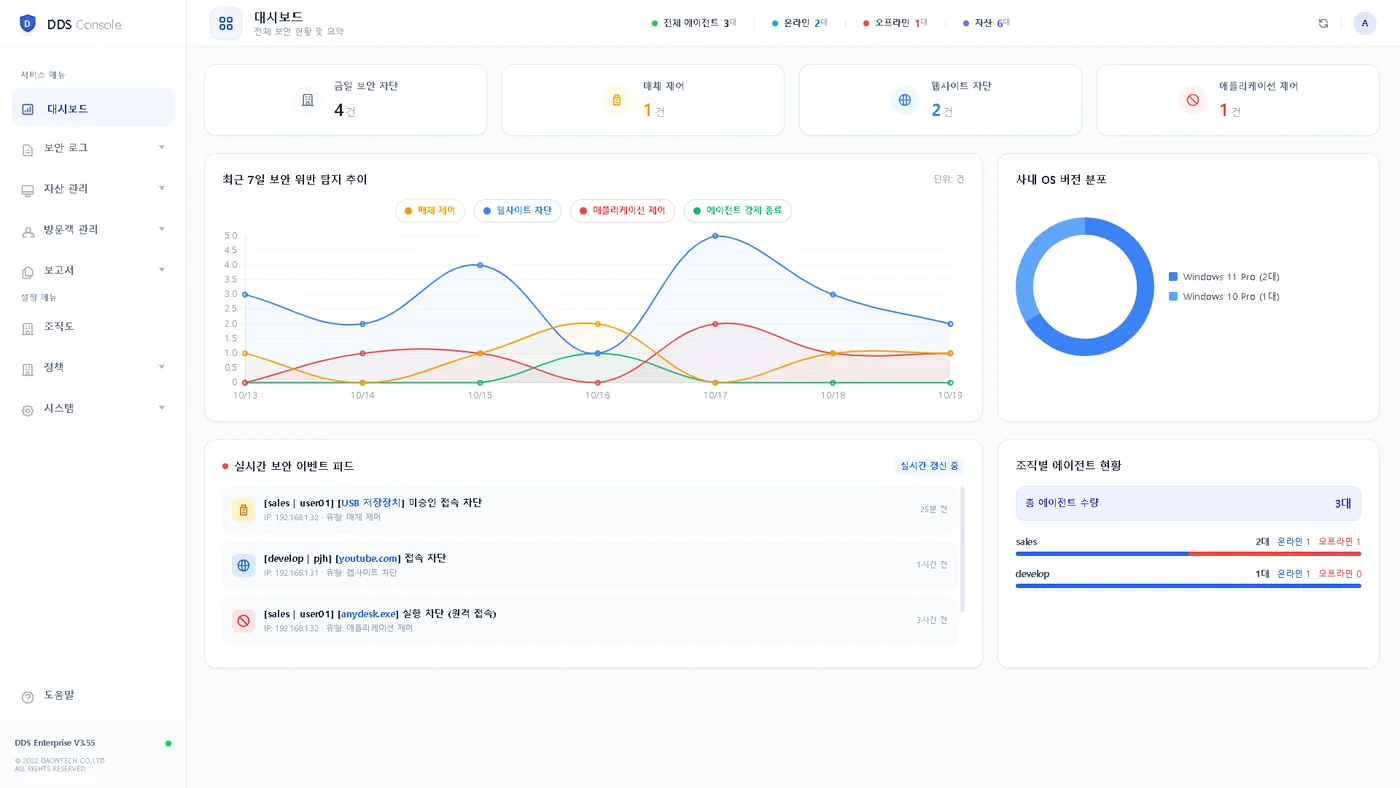The image size is (1400, 788).
Task: Click the USB icon on 매체 제어 card
Action: 616,100
